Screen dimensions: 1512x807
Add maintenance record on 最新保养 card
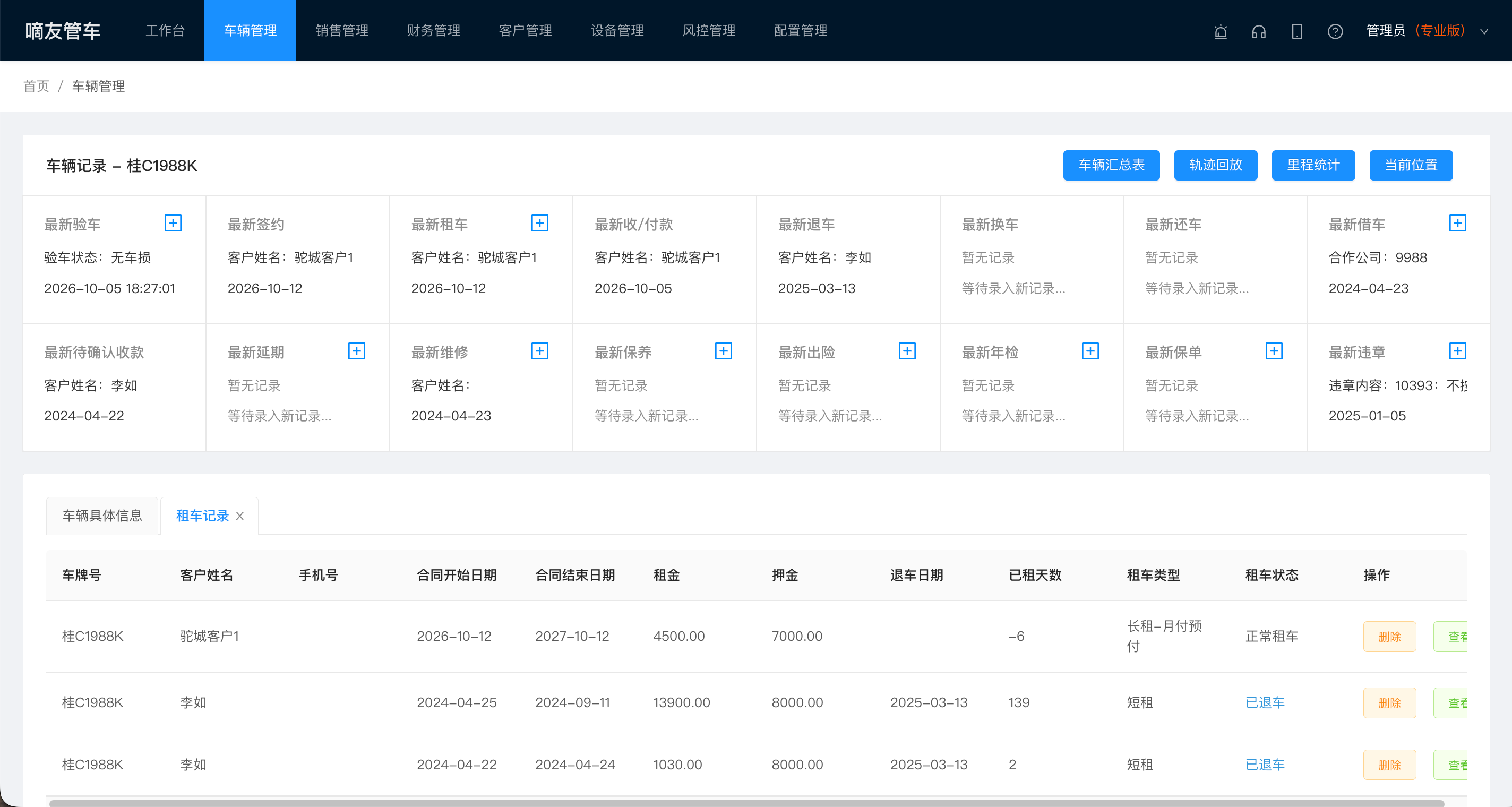click(x=723, y=351)
